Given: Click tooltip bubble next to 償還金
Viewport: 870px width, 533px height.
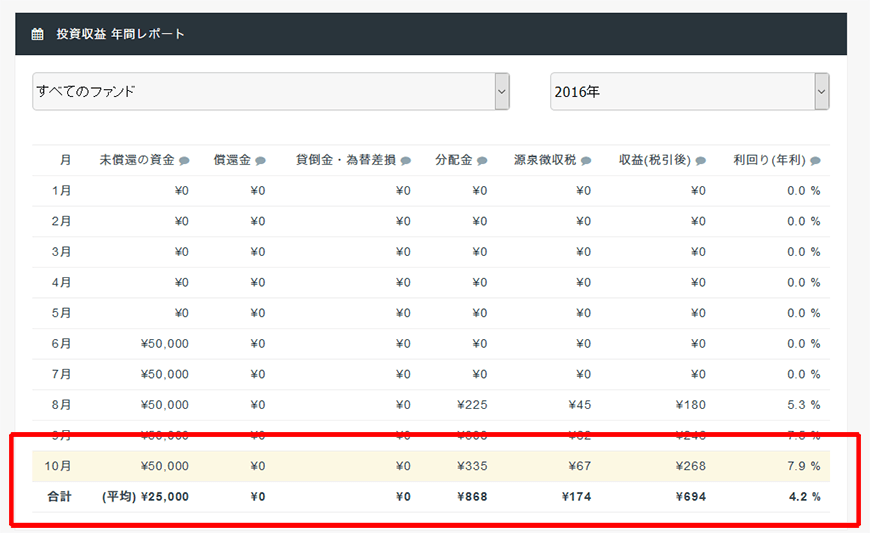Looking at the screenshot, I should click(260, 161).
